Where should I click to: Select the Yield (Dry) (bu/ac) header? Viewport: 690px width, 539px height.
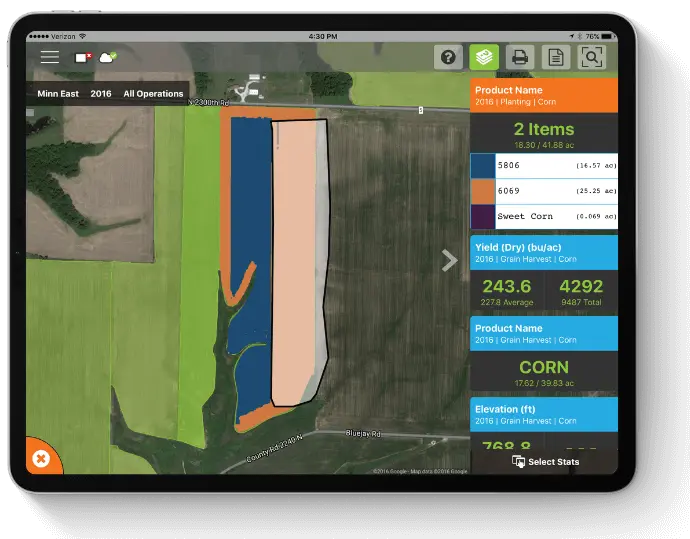(x=544, y=251)
